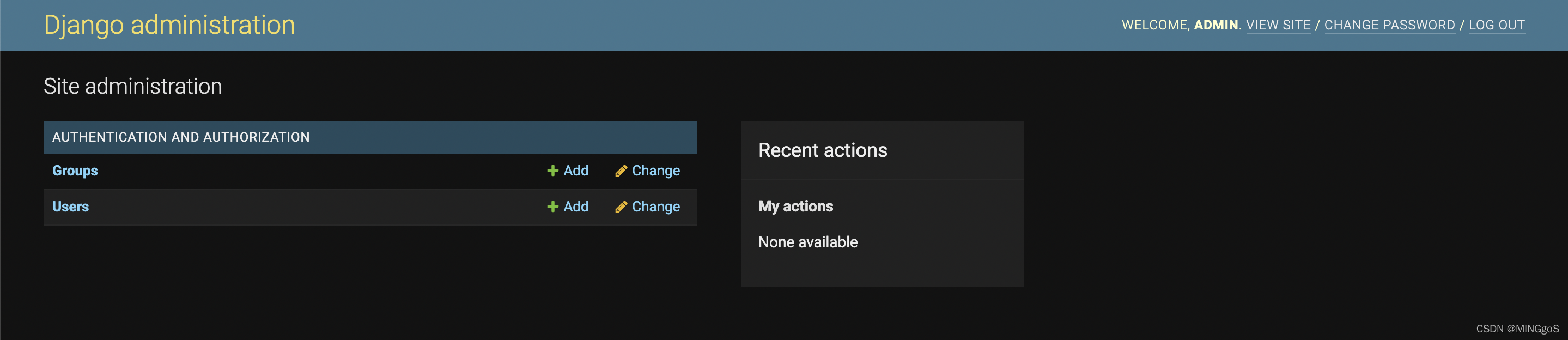The height and width of the screenshot is (340, 1568).
Task: Open the View Site link
Action: point(1278,25)
